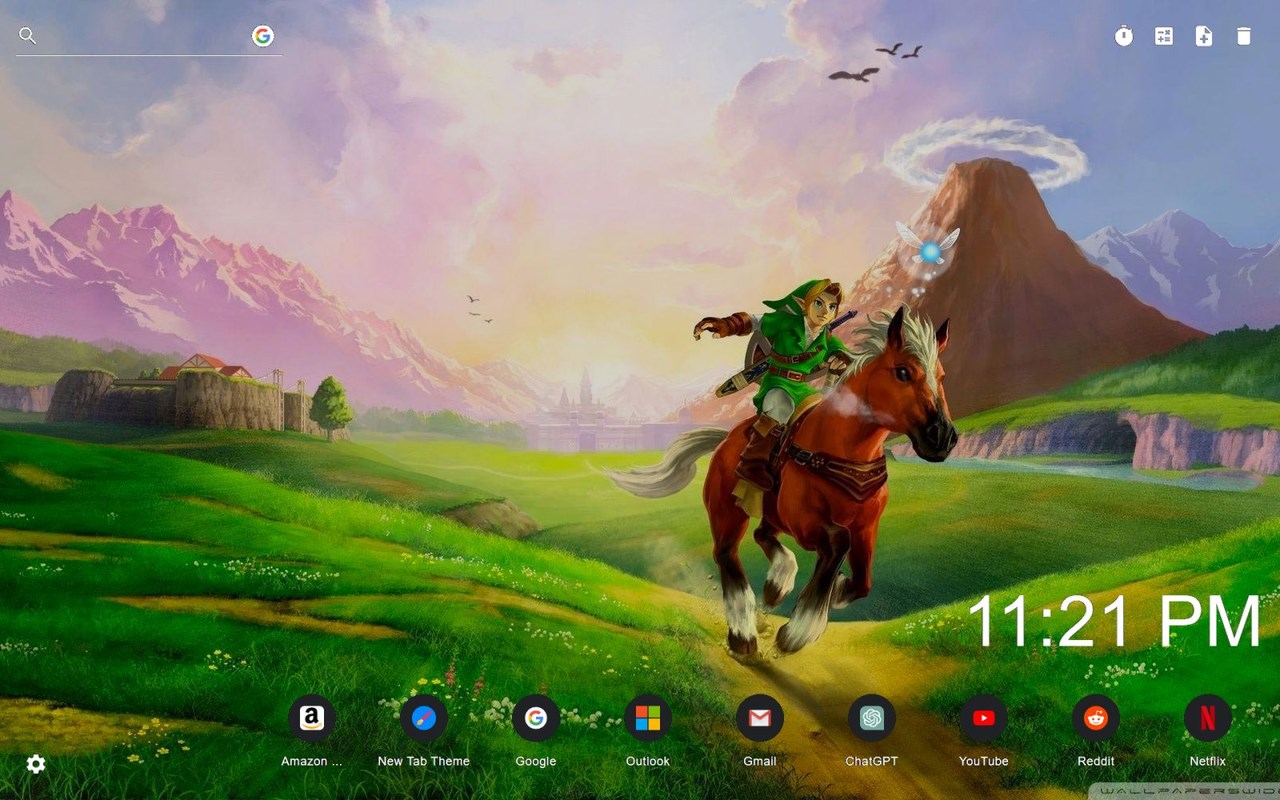The width and height of the screenshot is (1280, 800).
Task: Open the Reddit shortcut
Action: coord(1095,717)
